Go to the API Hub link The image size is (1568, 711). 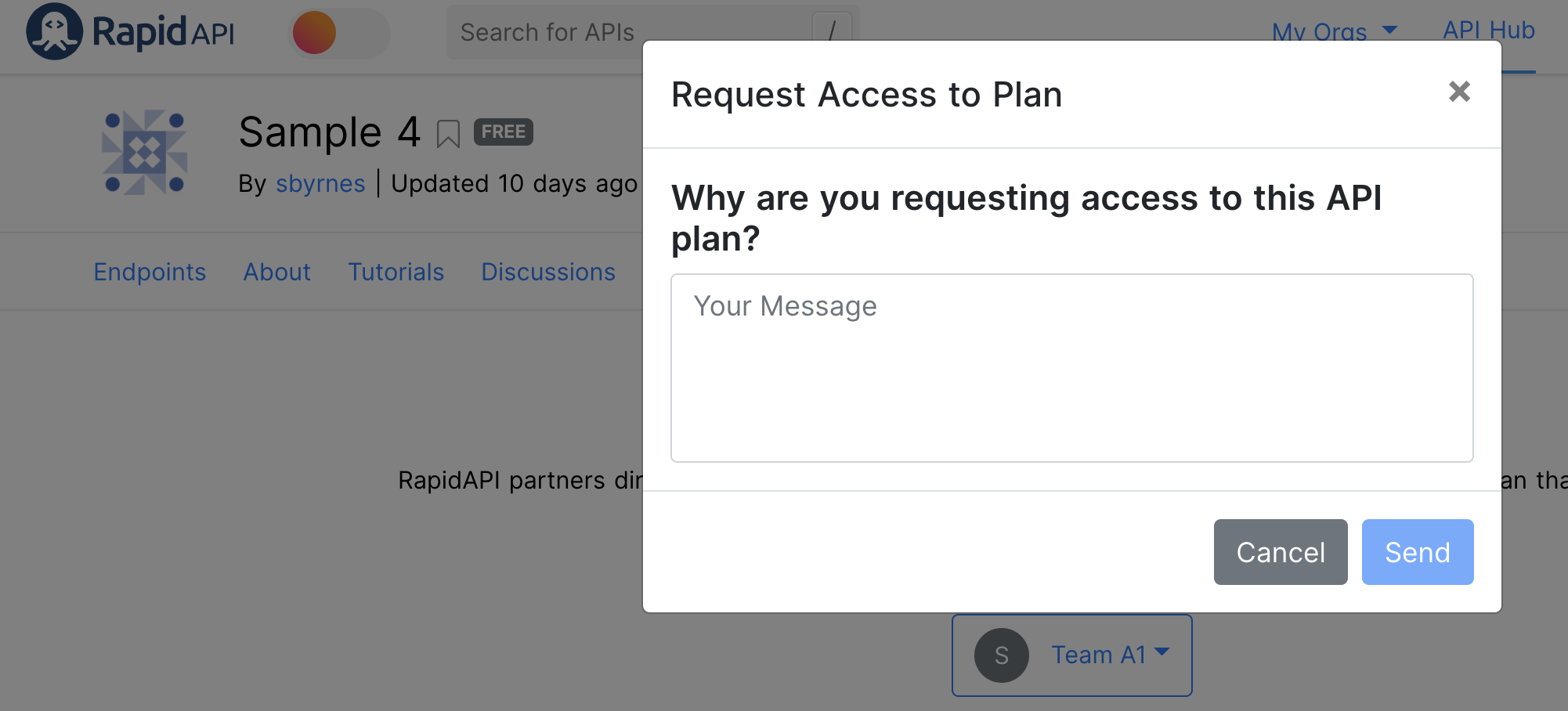pos(1488,30)
